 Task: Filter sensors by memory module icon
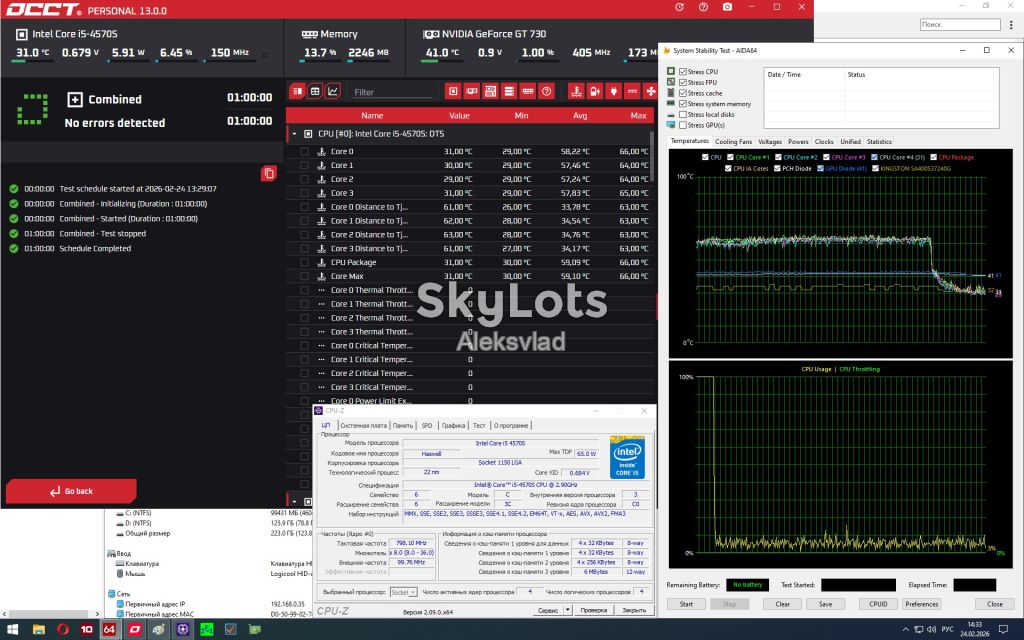click(528, 91)
